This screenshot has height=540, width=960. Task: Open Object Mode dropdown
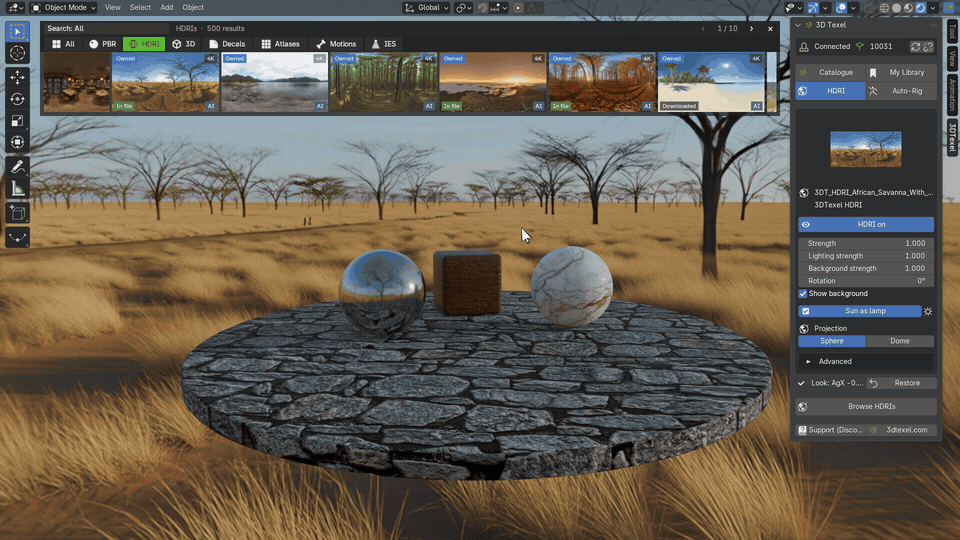[64, 8]
